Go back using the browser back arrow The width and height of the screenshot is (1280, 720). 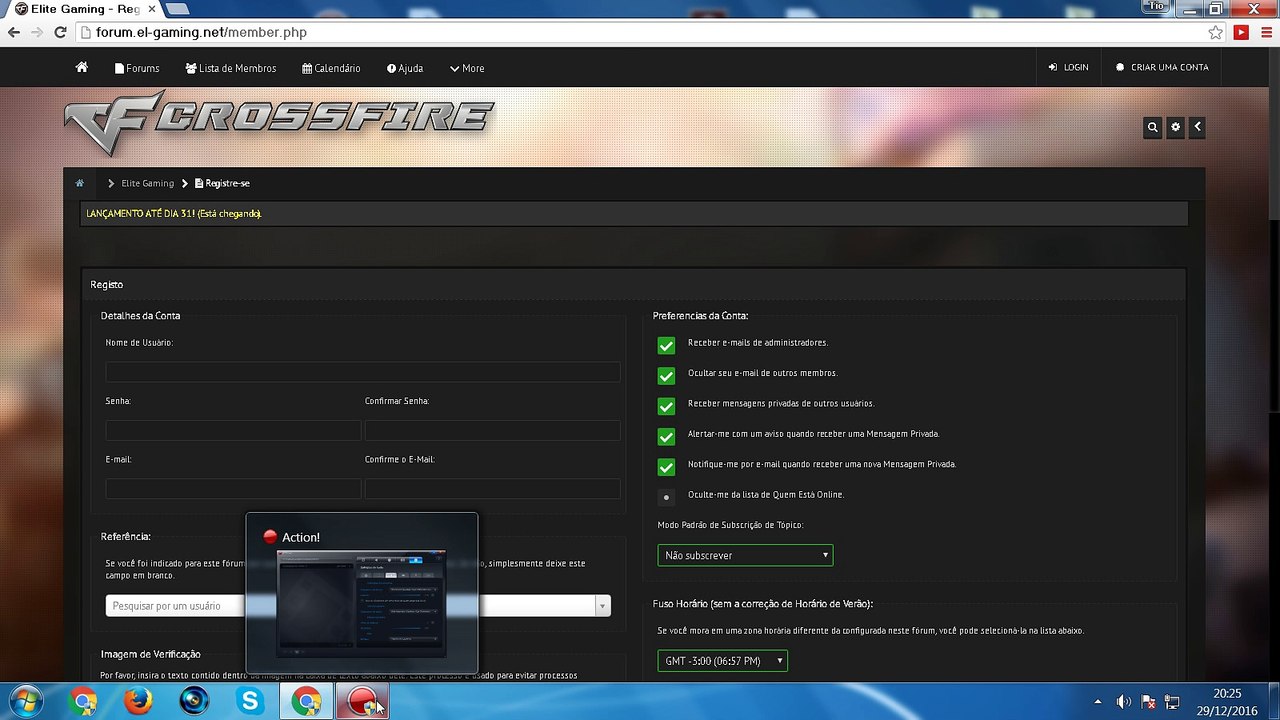click(x=14, y=32)
